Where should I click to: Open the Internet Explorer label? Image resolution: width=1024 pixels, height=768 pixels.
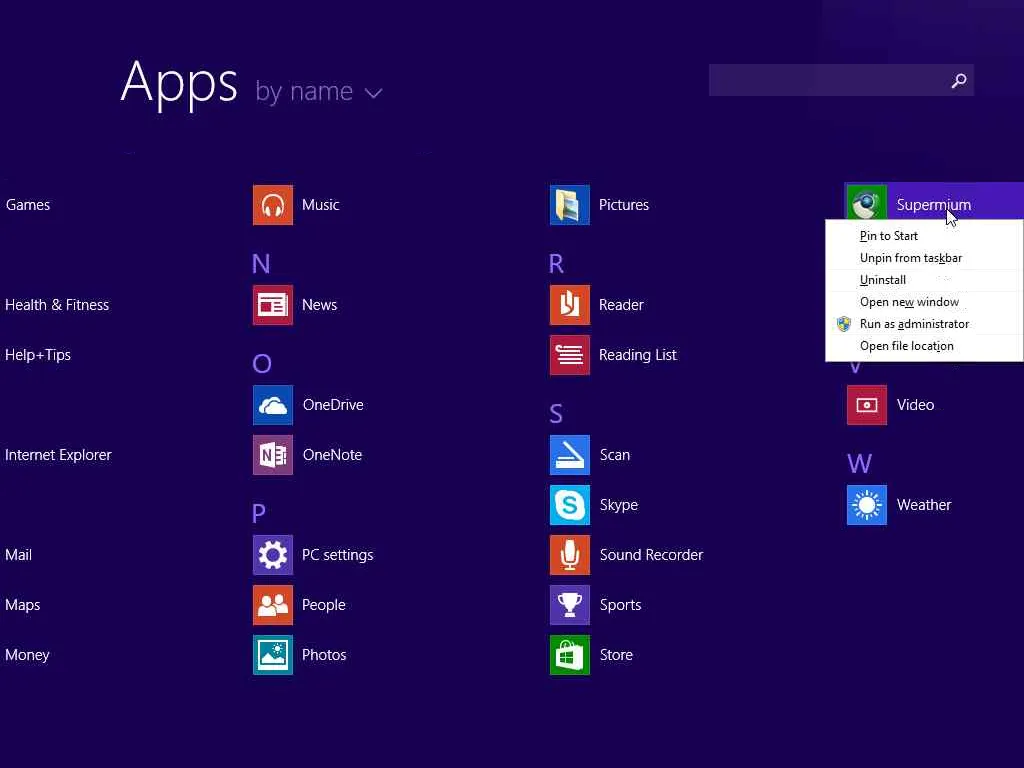[x=58, y=455]
